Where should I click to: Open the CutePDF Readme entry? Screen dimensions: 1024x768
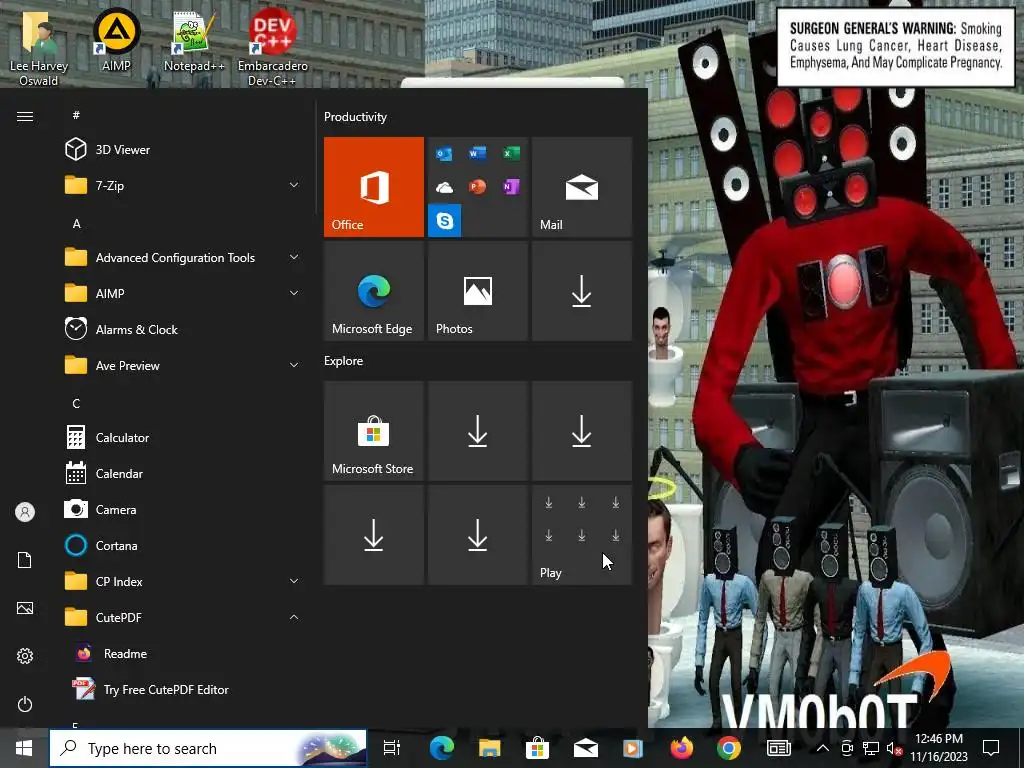point(180,653)
